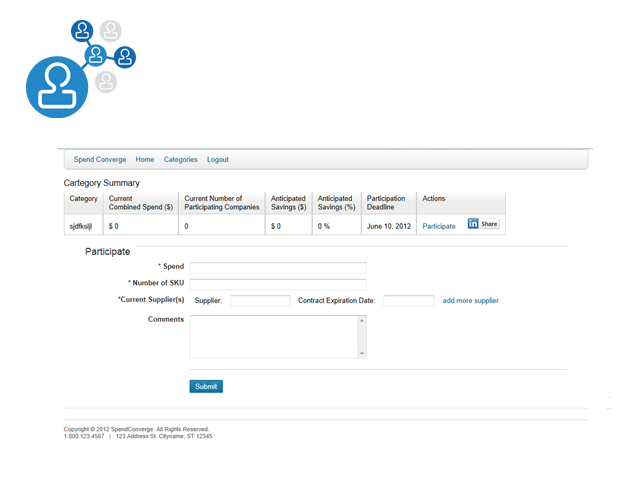Open the Categories nav link
Image resolution: width=630 pixels, height=480 pixels.
[x=180, y=159]
